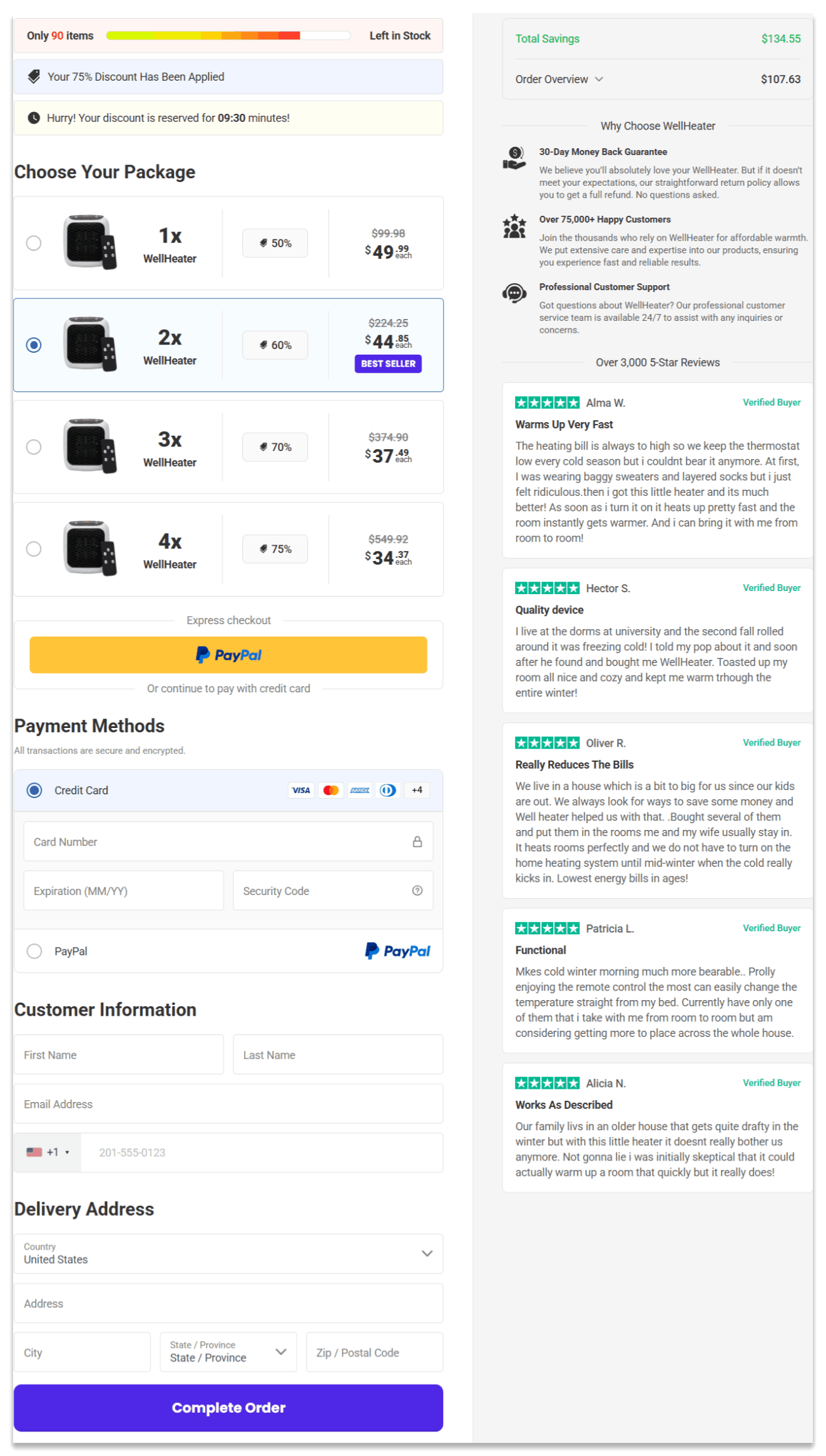826x1456 pixels.
Task: Click the City field
Action: click(x=82, y=1352)
